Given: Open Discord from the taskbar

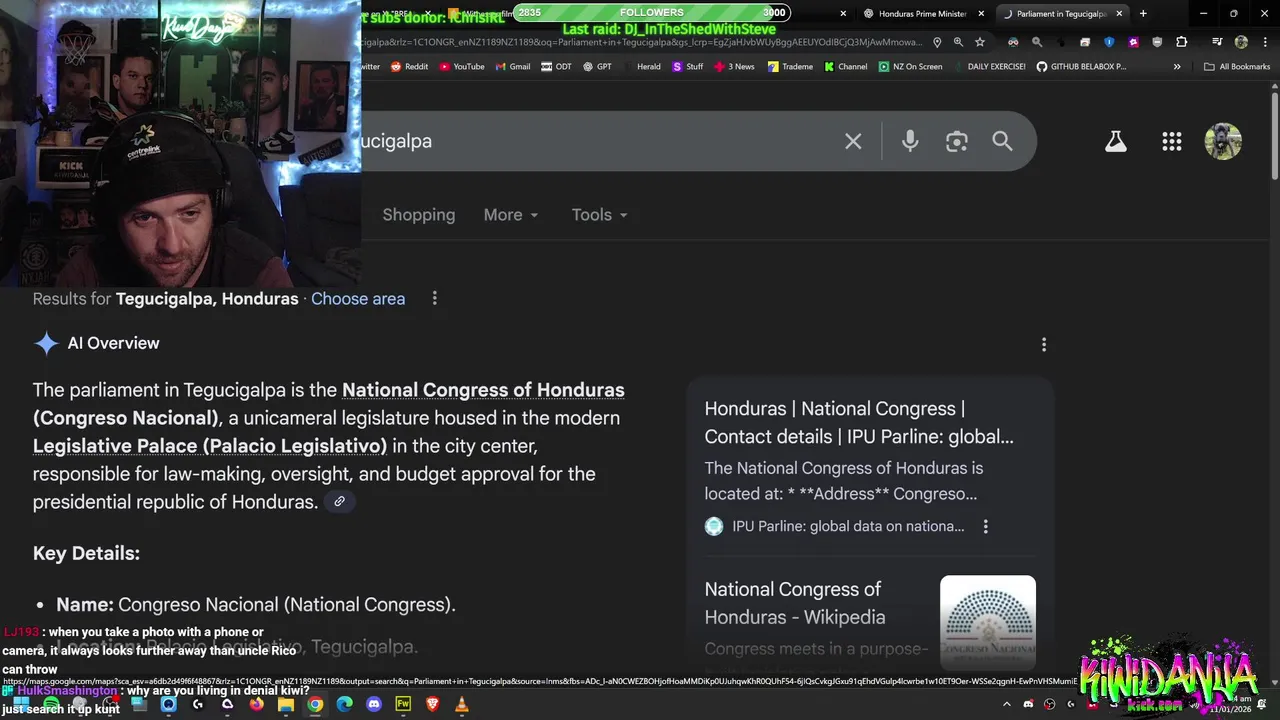Looking at the screenshot, I should pos(374,704).
